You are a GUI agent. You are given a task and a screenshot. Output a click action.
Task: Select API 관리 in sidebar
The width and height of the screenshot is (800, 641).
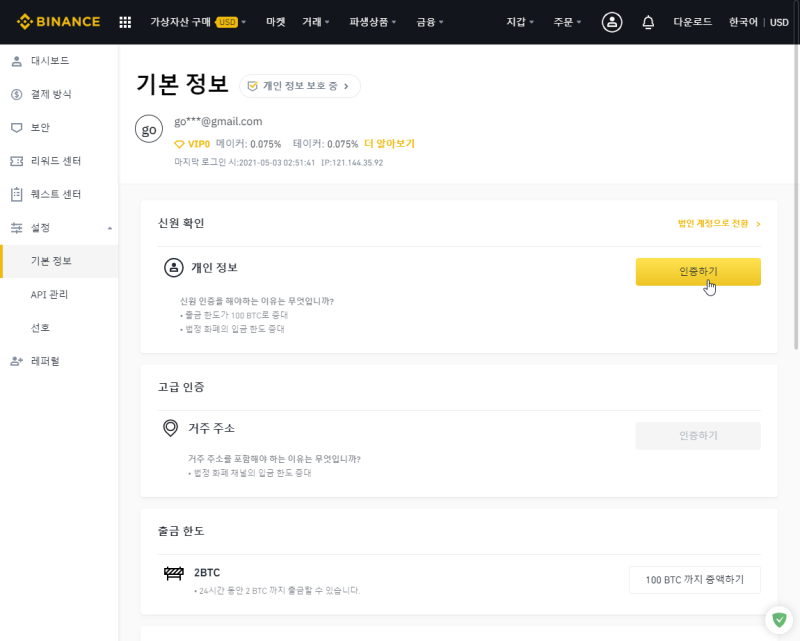click(x=49, y=294)
